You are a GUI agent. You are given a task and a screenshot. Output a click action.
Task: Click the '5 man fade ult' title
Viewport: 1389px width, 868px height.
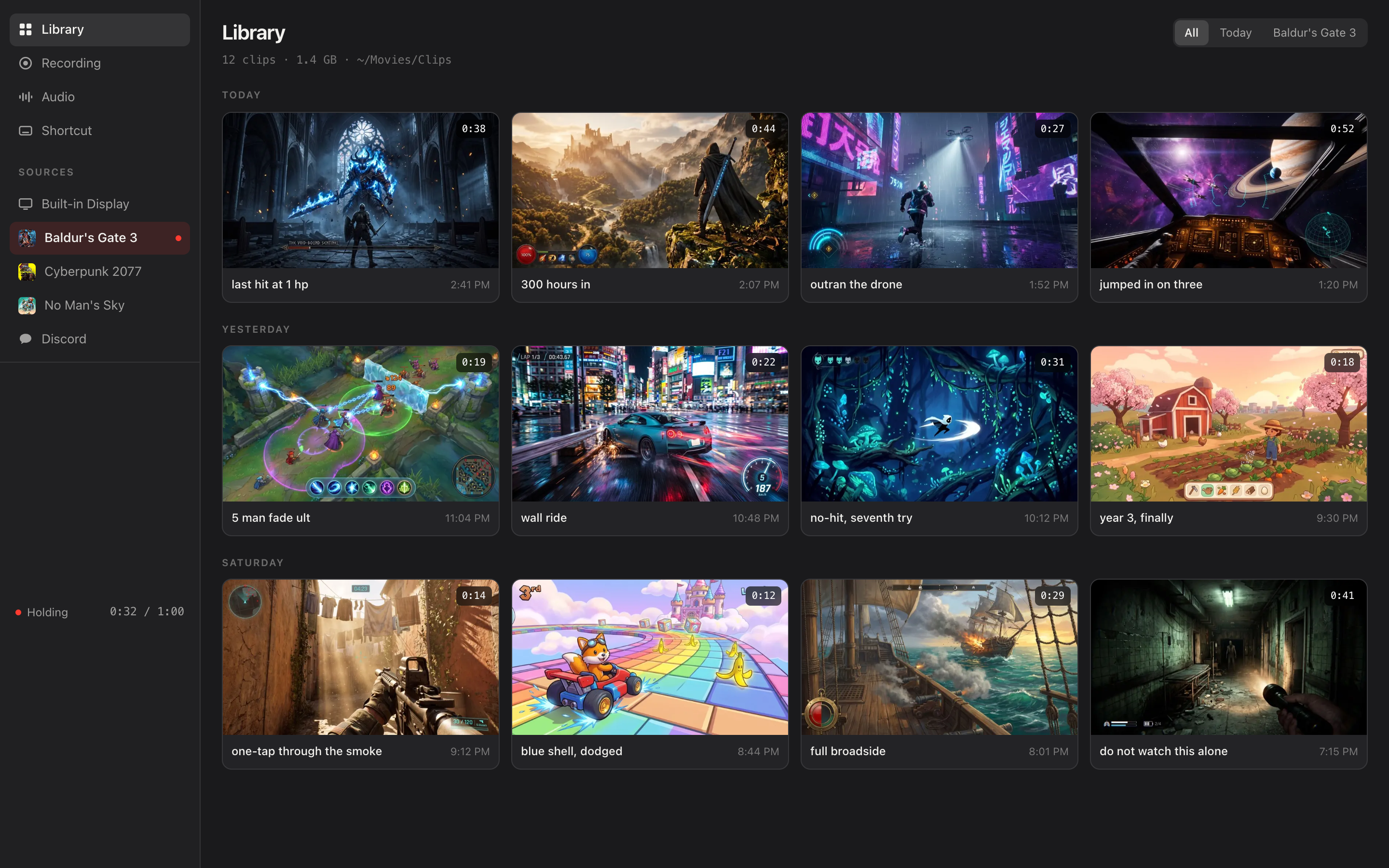pyautogui.click(x=271, y=518)
